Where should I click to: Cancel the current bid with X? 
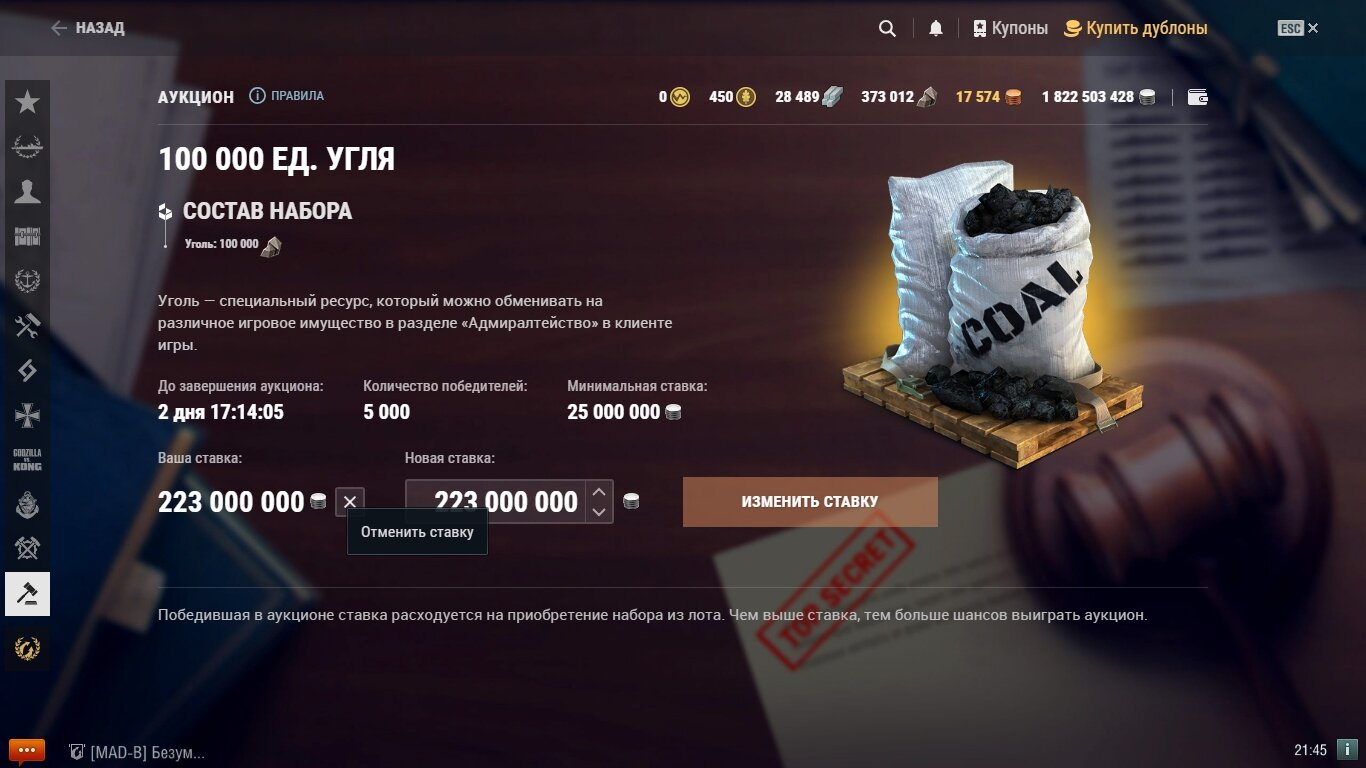click(350, 502)
